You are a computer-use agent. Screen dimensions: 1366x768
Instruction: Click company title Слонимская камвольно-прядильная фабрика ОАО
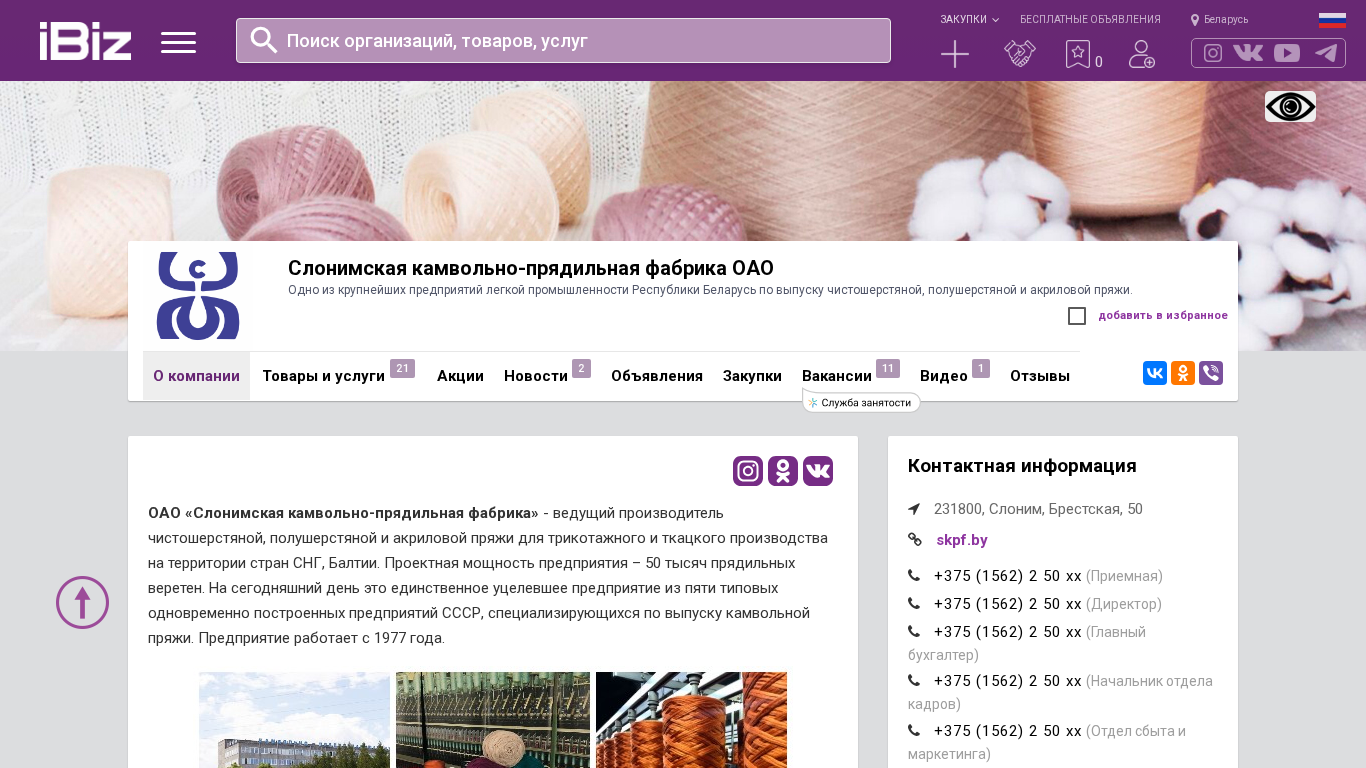pyautogui.click(x=531, y=268)
